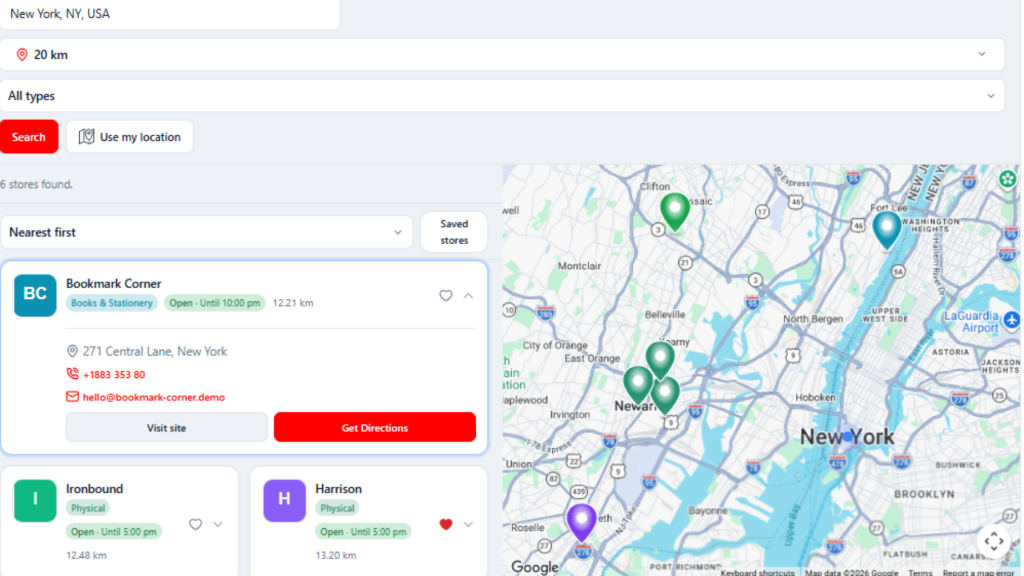
Task: Open the All types filter dropdown
Action: 502,96
